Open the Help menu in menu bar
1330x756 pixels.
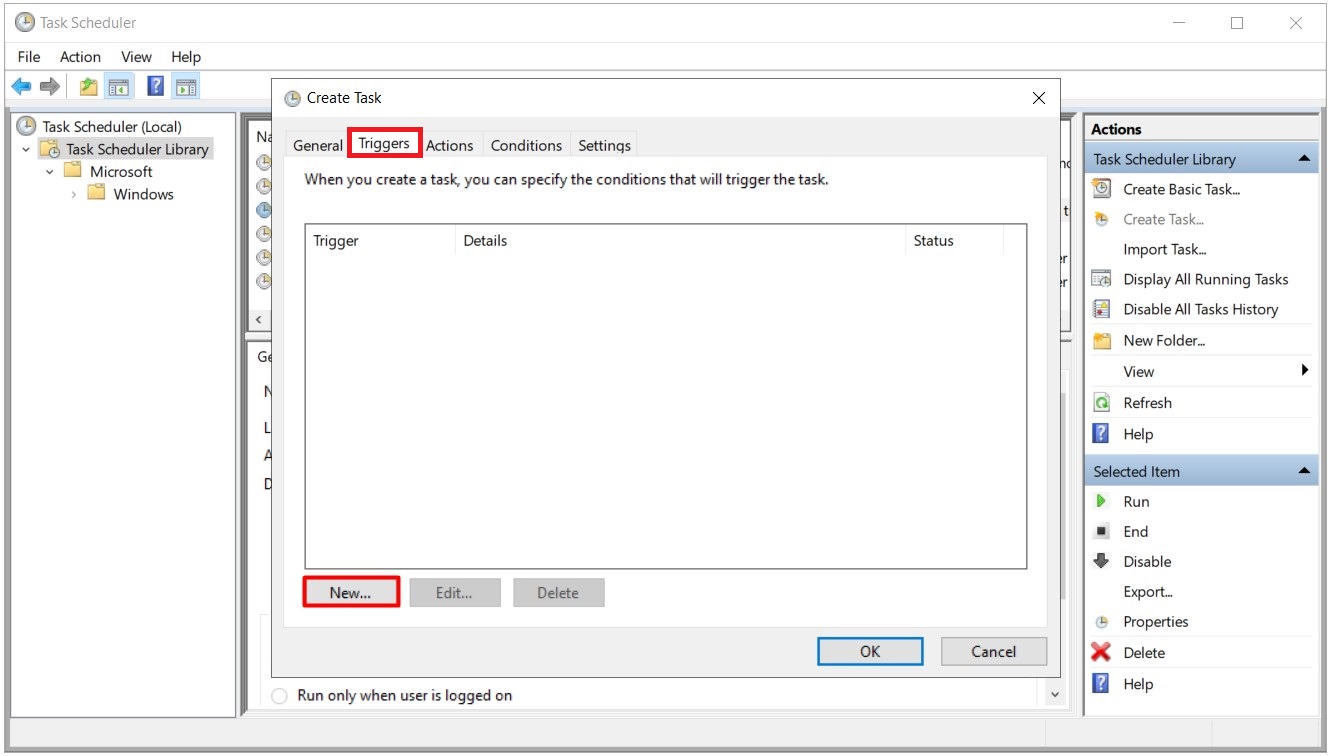pos(186,57)
